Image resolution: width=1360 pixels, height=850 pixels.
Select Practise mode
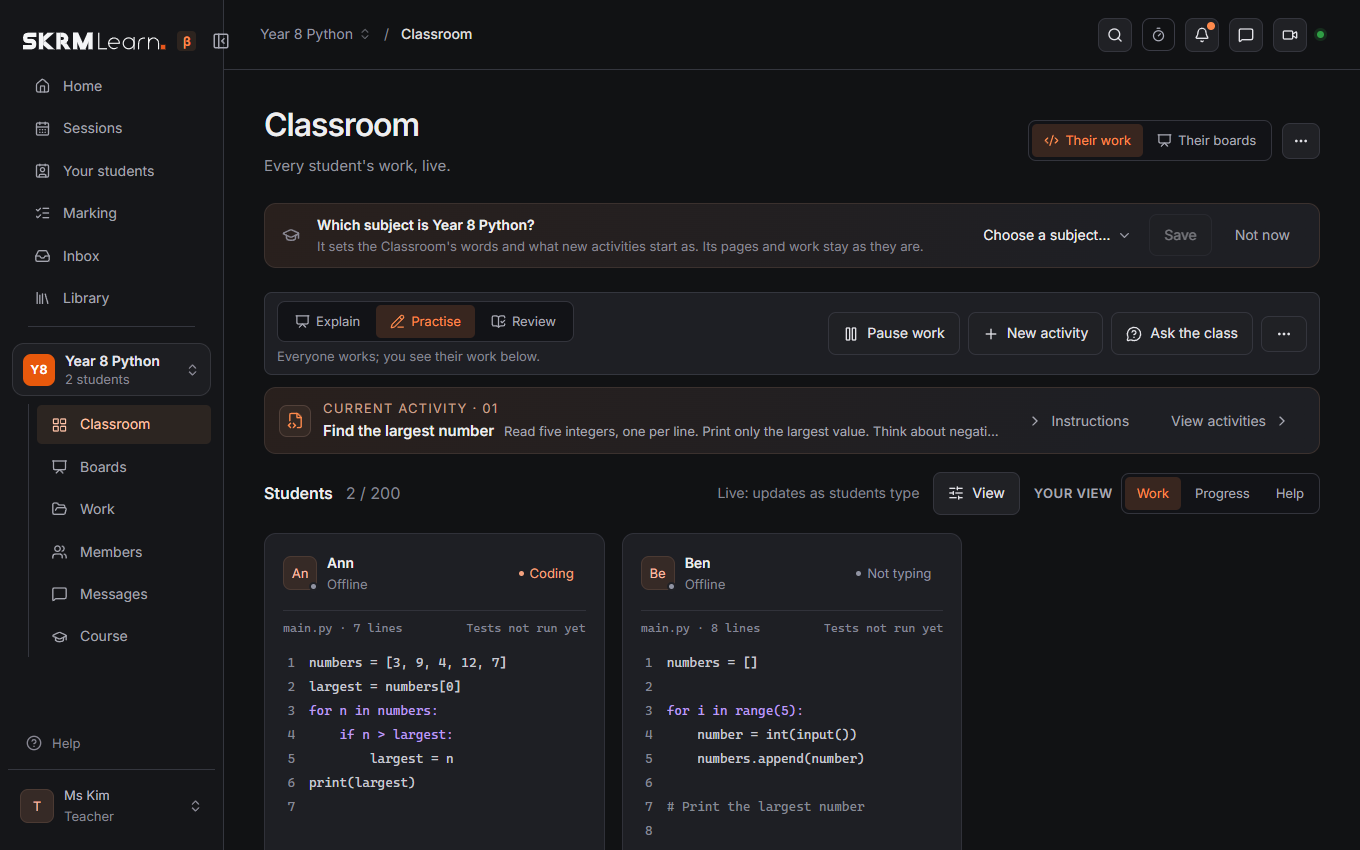pos(425,322)
